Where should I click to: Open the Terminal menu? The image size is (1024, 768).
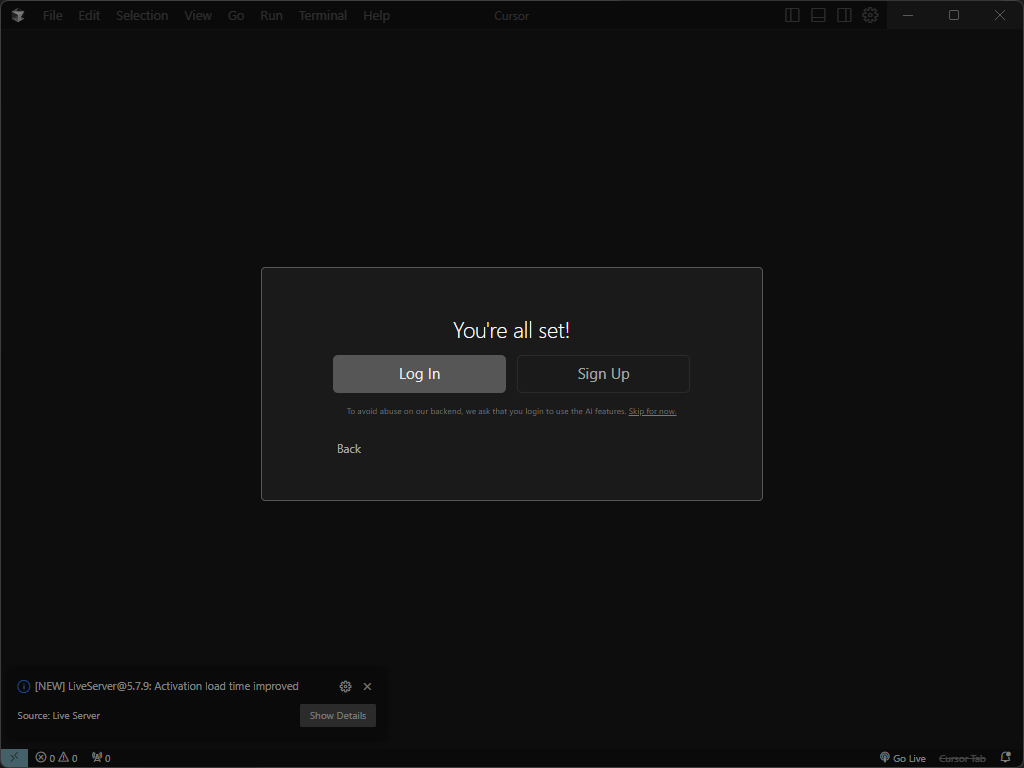(323, 15)
